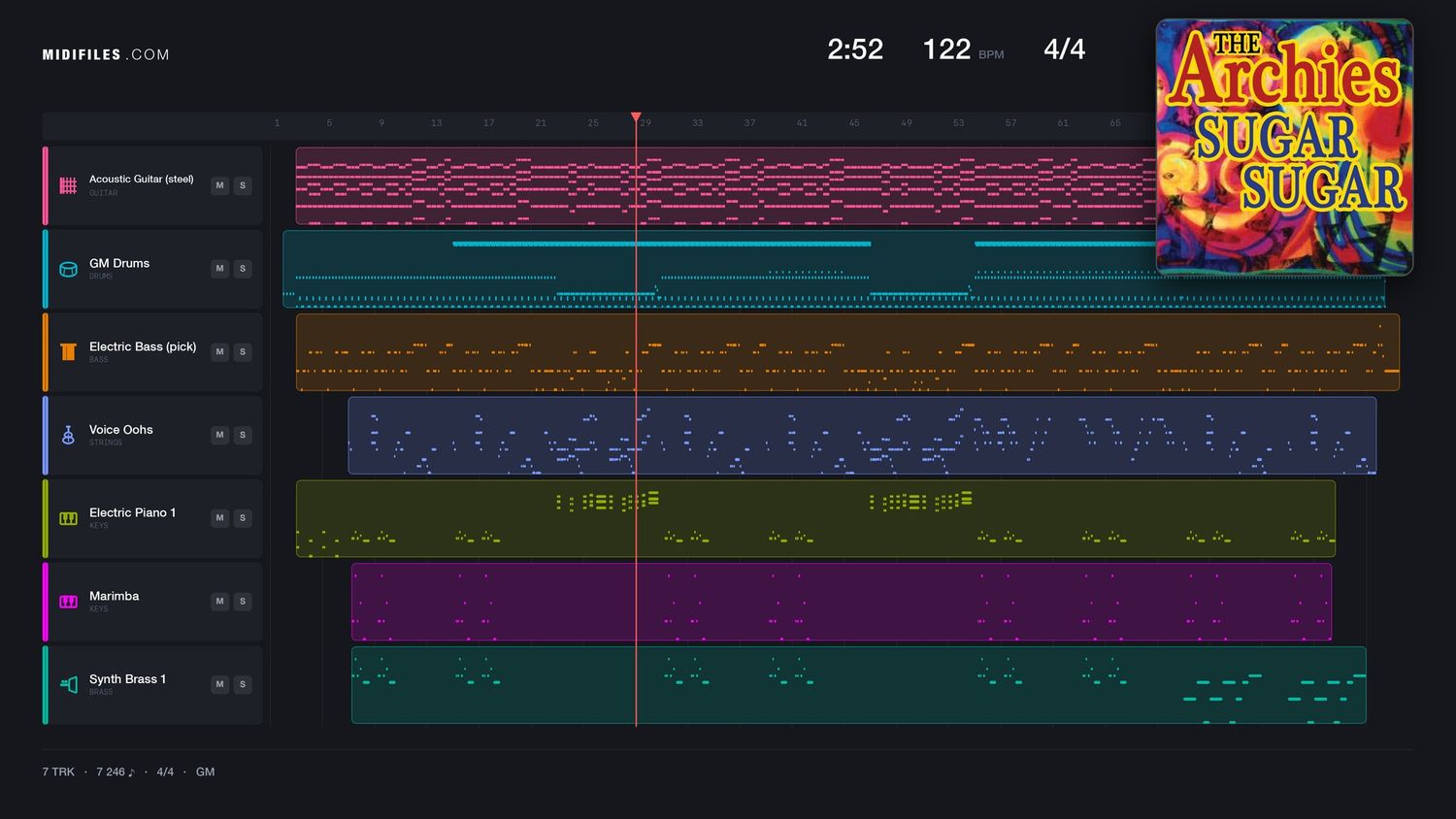Solo the Acoustic Guitar (steel) track

tap(243, 185)
